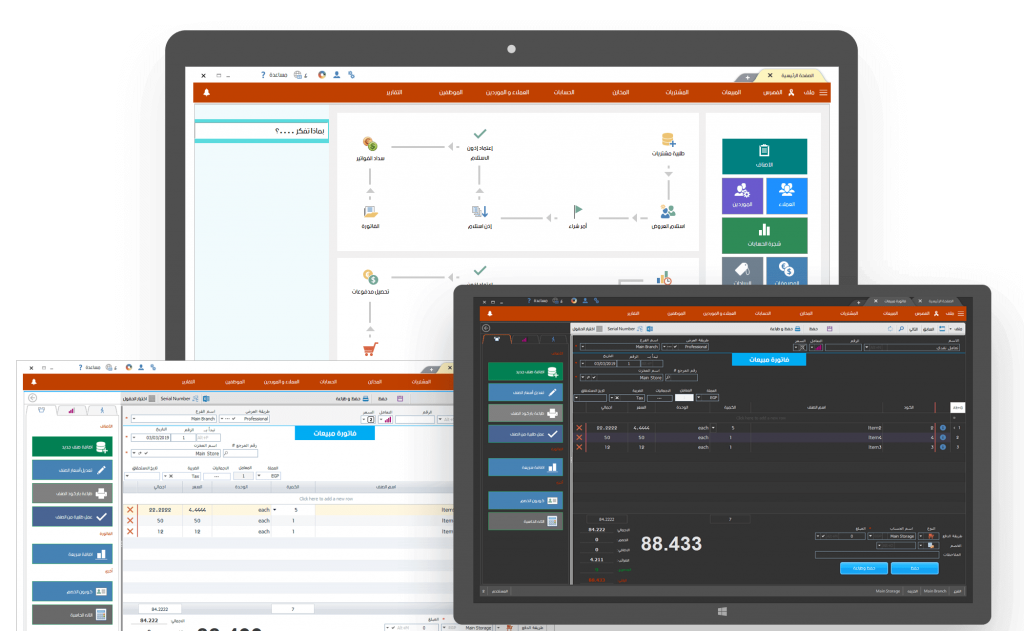This screenshot has width=1024, height=631.
Task: Delete the row with total 12 in the light invoice window
Action: point(130,532)
